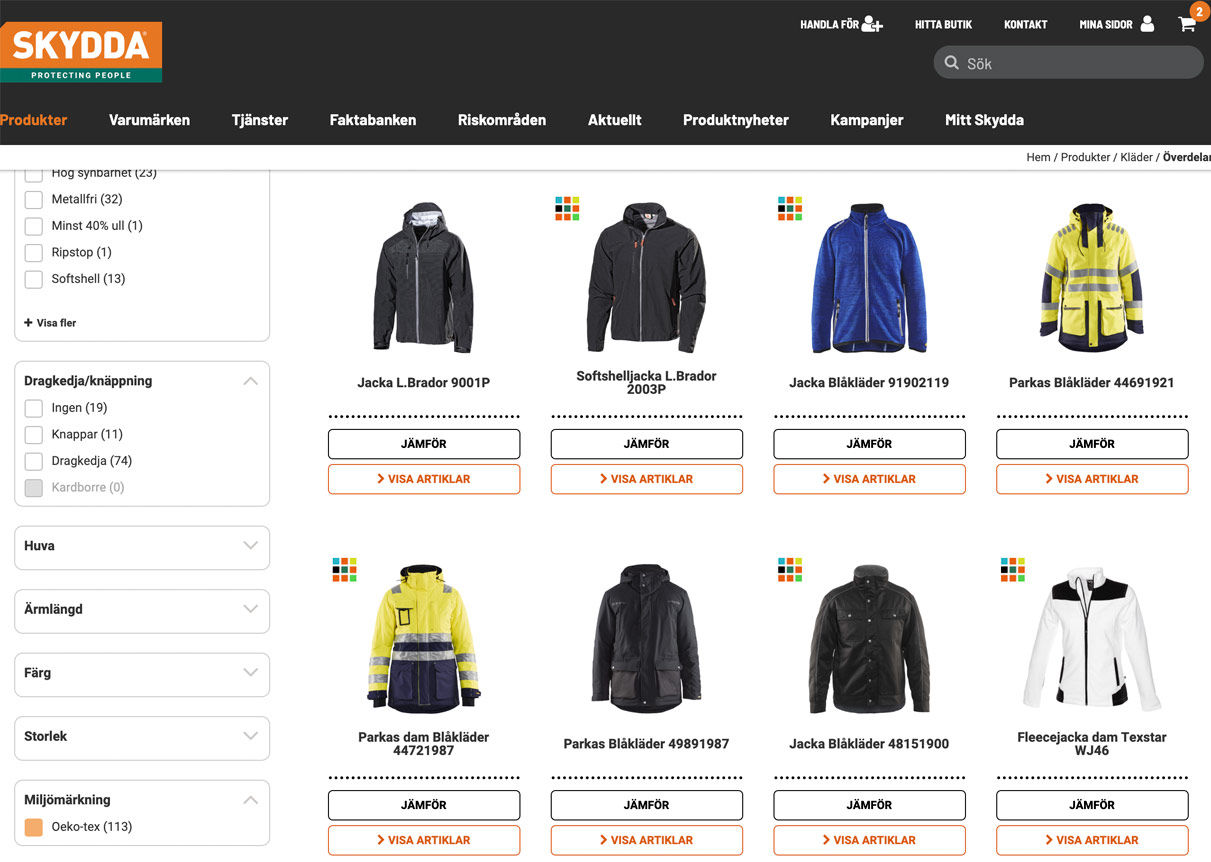
Task: Collapse the Dragkedja/knäppning filter section
Action: [x=250, y=381]
